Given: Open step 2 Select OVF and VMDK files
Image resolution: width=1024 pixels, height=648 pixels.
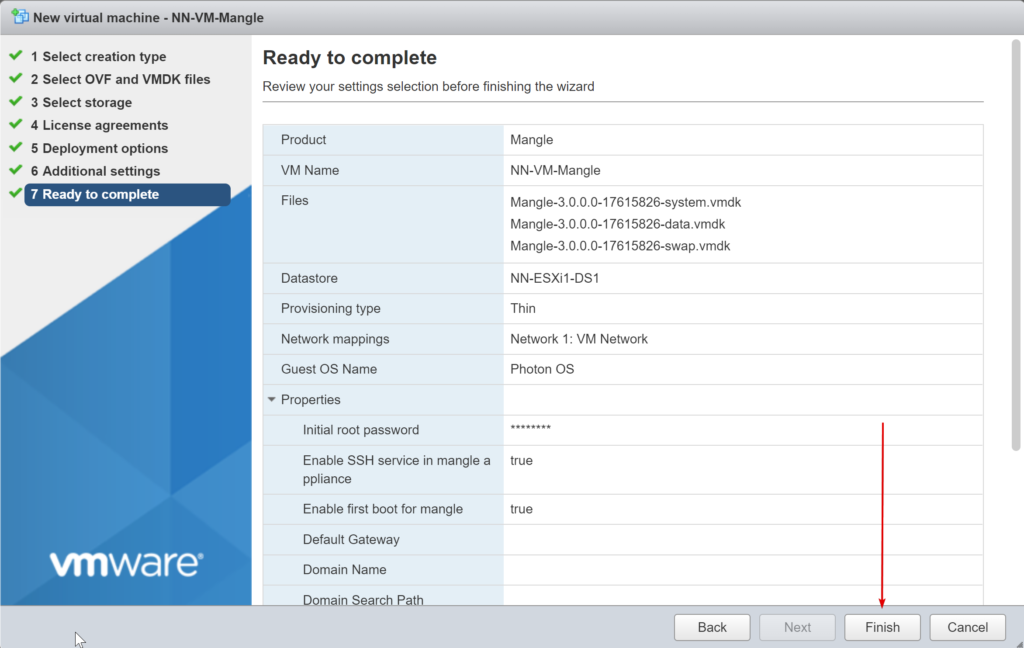Looking at the screenshot, I should click(x=120, y=80).
